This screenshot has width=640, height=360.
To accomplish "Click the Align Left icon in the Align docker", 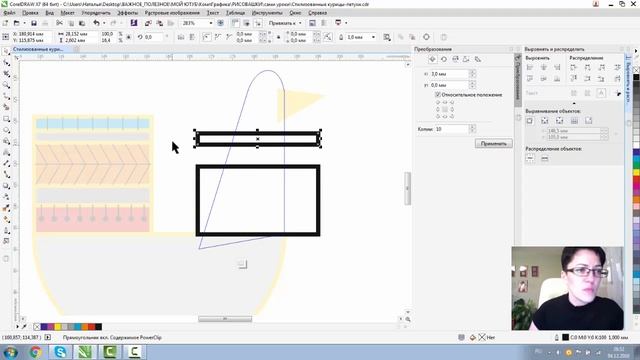I will pos(530,67).
